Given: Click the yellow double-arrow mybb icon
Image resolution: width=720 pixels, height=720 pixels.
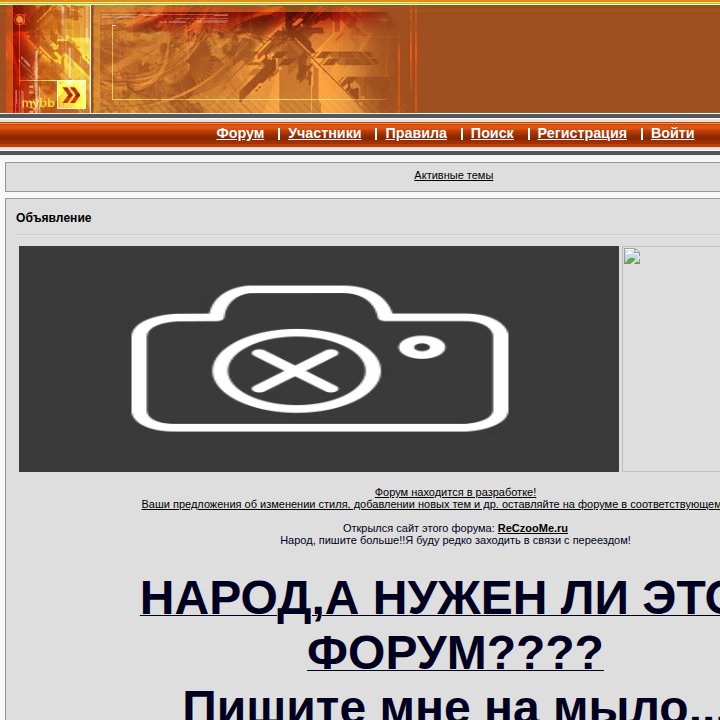Looking at the screenshot, I should coord(71,95).
